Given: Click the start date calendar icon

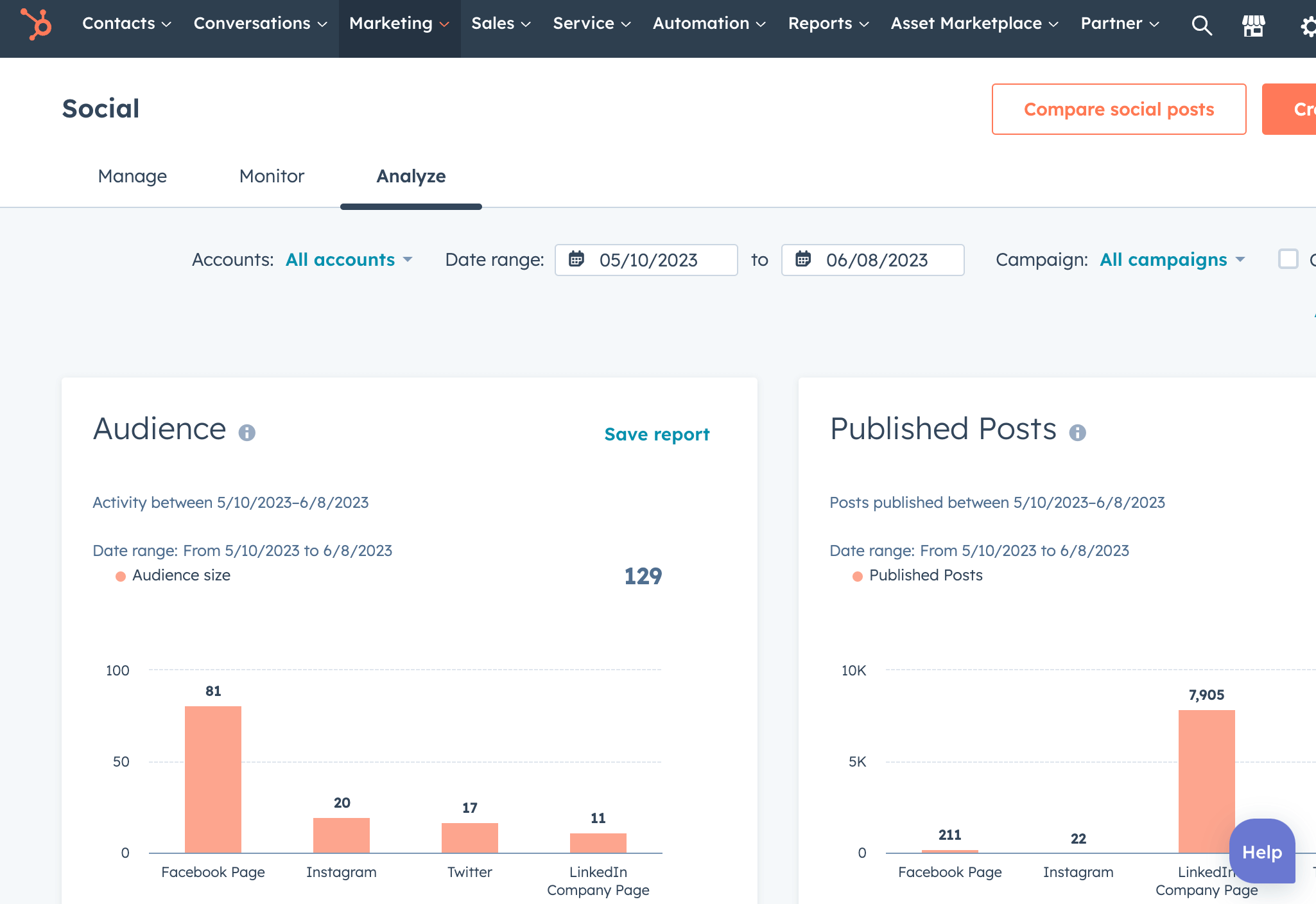Looking at the screenshot, I should pos(576,260).
